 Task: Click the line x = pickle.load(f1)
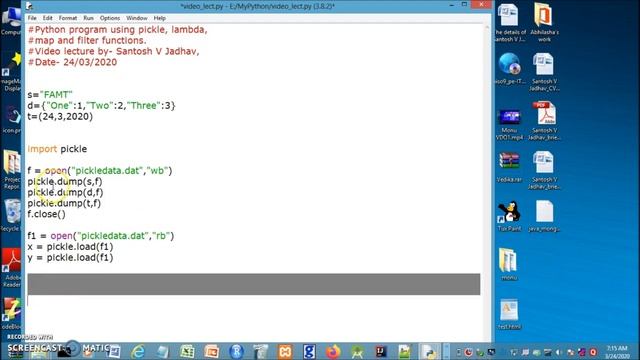pyautogui.click(x=70, y=247)
